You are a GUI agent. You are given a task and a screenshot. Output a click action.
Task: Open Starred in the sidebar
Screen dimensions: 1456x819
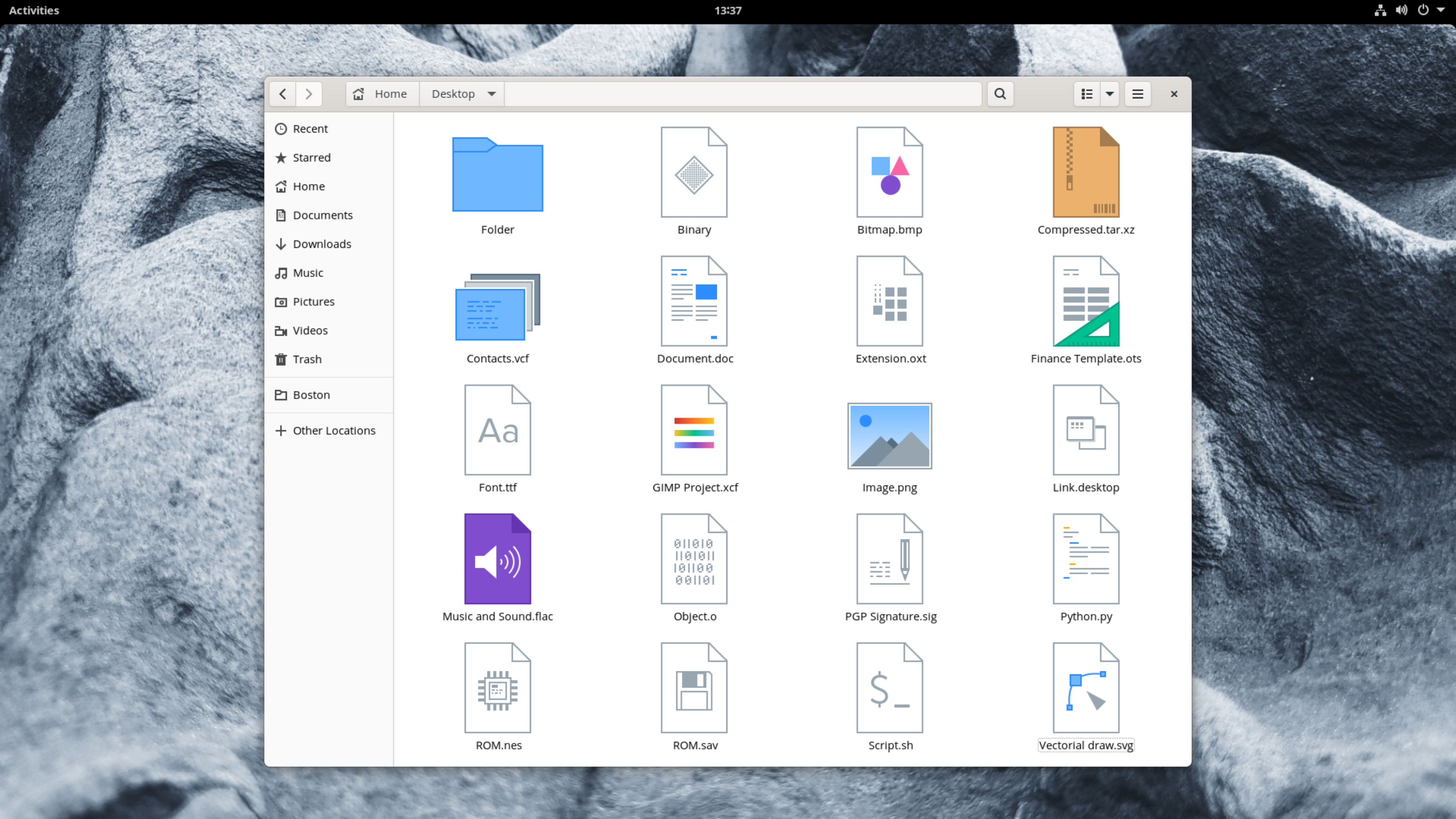pyautogui.click(x=311, y=158)
